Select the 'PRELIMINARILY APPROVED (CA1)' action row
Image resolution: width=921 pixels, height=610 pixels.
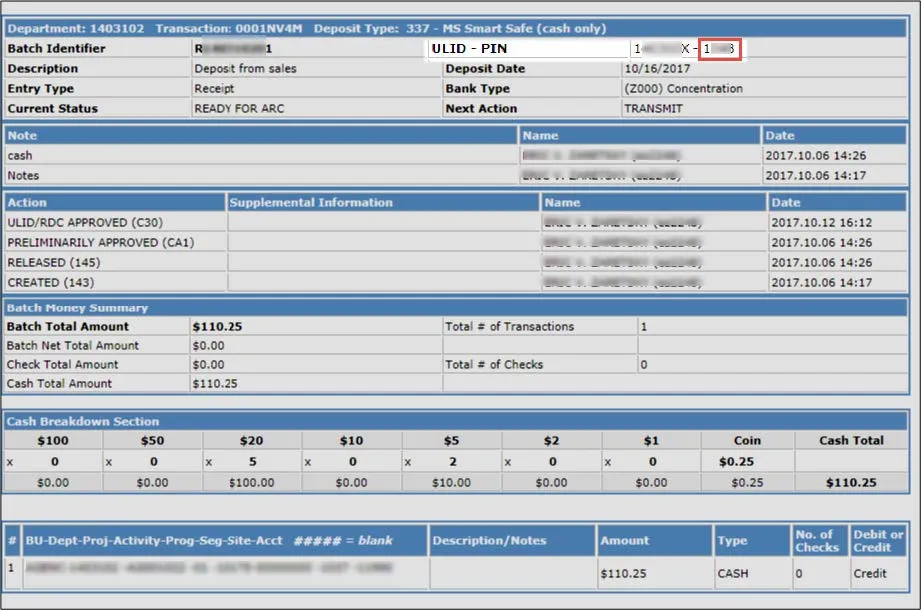(x=456, y=242)
